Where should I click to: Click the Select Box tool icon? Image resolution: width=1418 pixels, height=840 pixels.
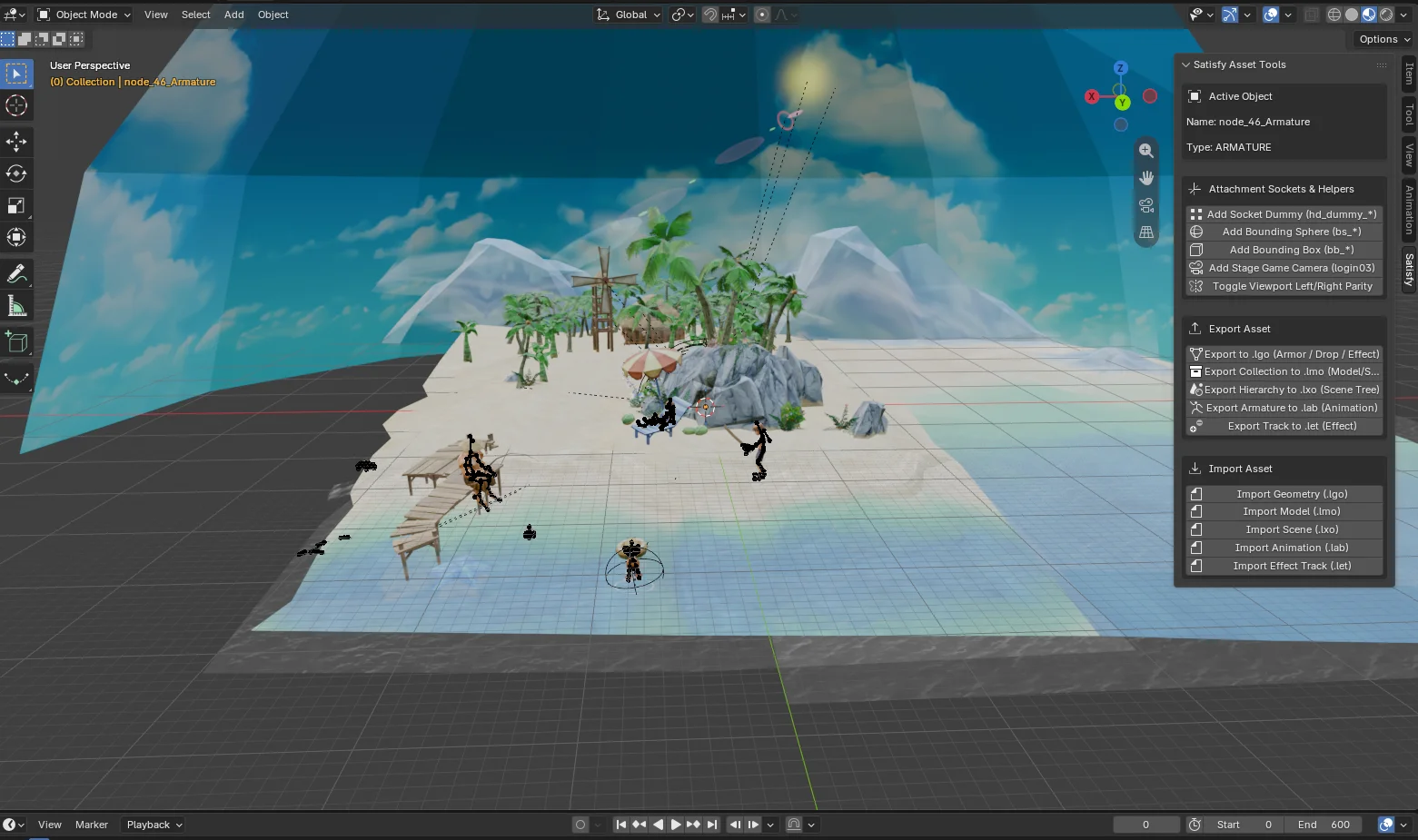(16, 74)
